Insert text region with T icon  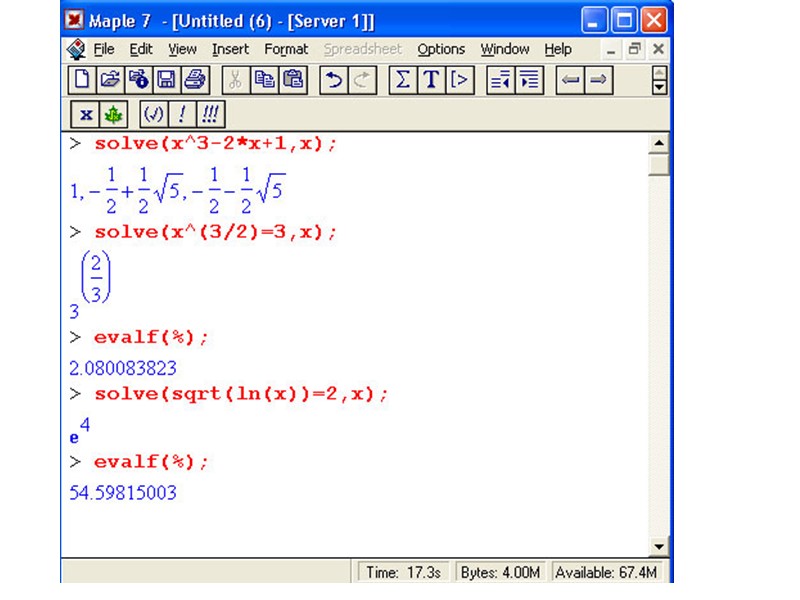pyautogui.click(x=431, y=80)
